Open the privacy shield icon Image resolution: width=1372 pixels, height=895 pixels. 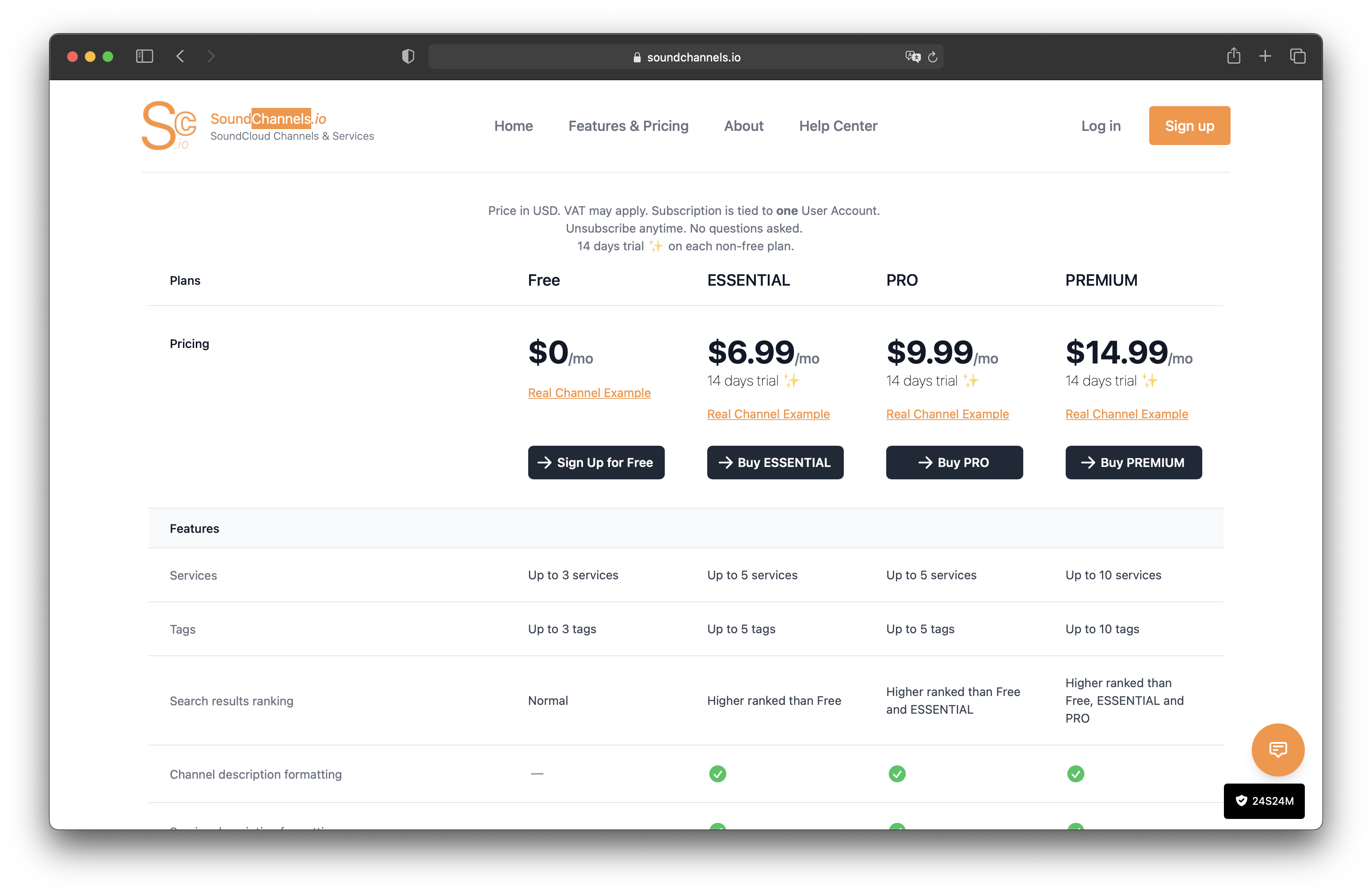click(x=408, y=56)
